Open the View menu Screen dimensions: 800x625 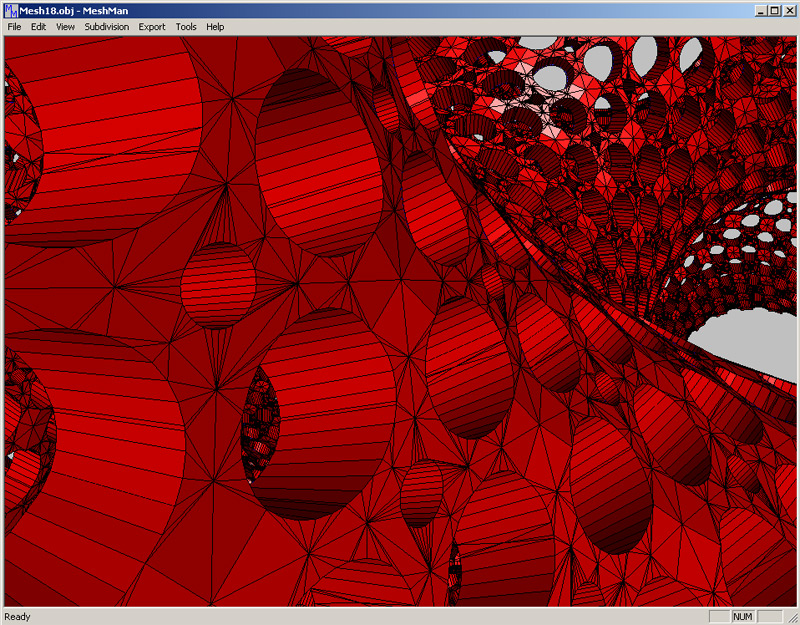(x=65, y=27)
